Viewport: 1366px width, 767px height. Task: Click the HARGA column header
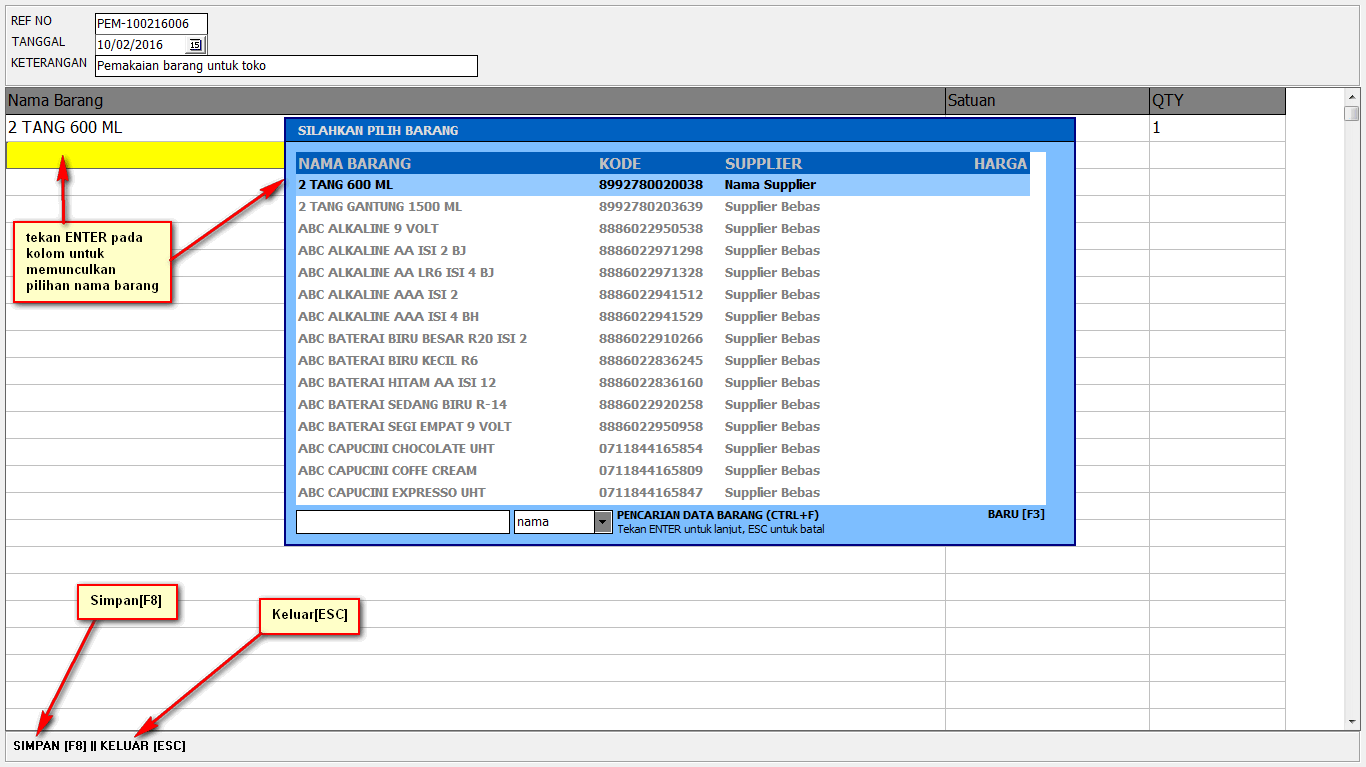999,162
